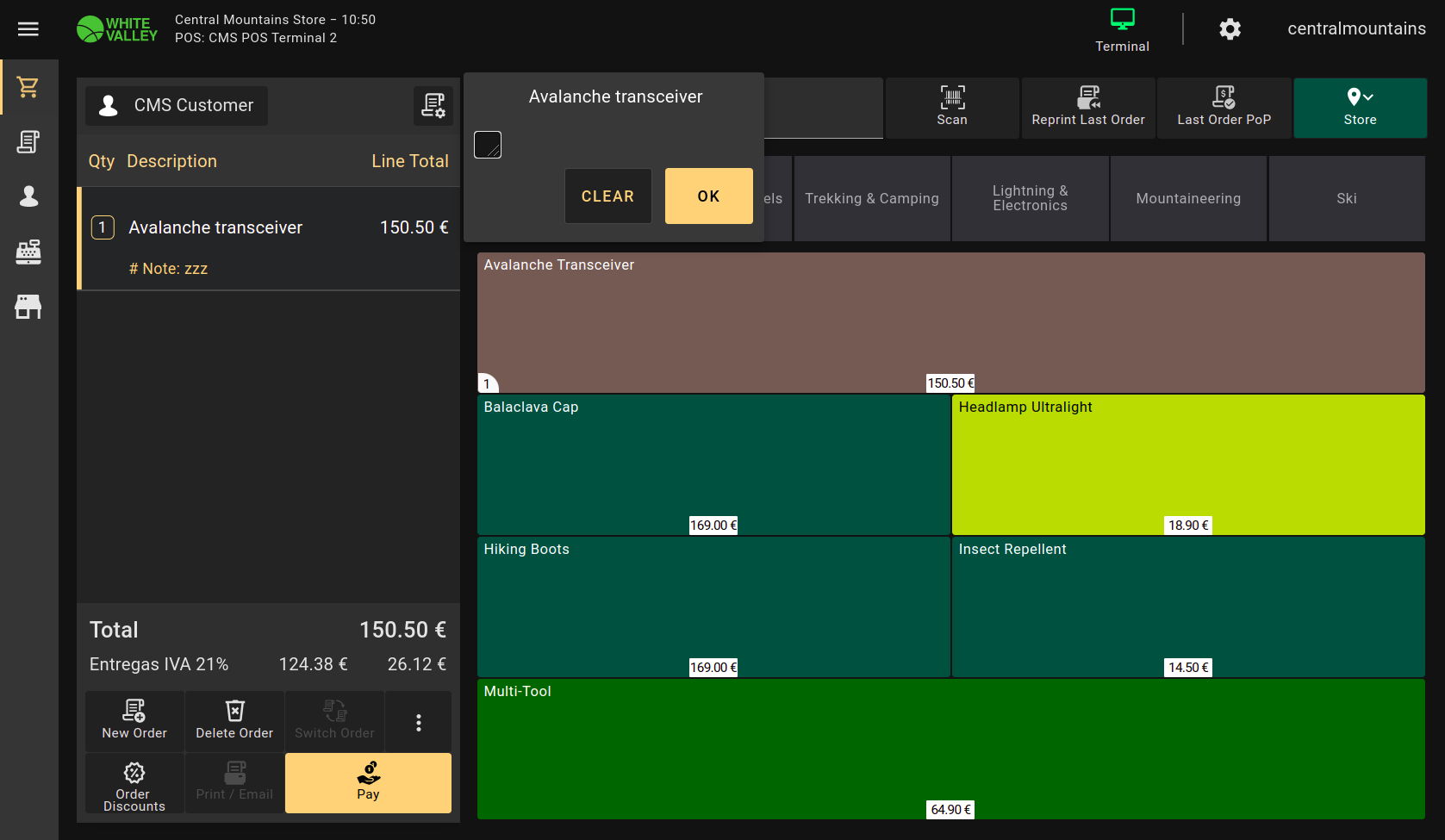The image size is (1445, 840).
Task: Expand the Store location dropdown
Action: pos(1360,108)
